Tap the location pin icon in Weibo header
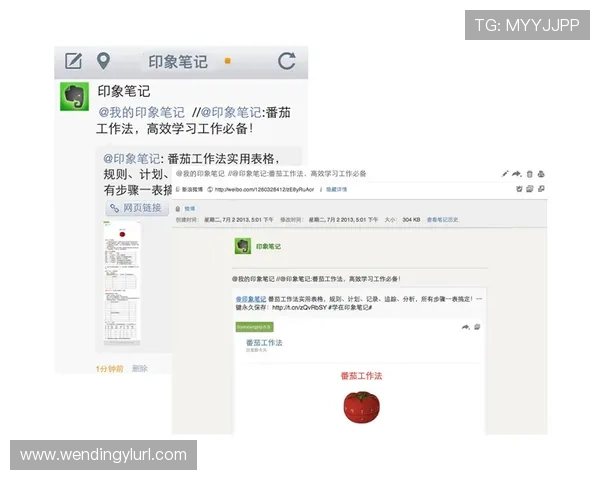600x480 pixels. pos(103,61)
